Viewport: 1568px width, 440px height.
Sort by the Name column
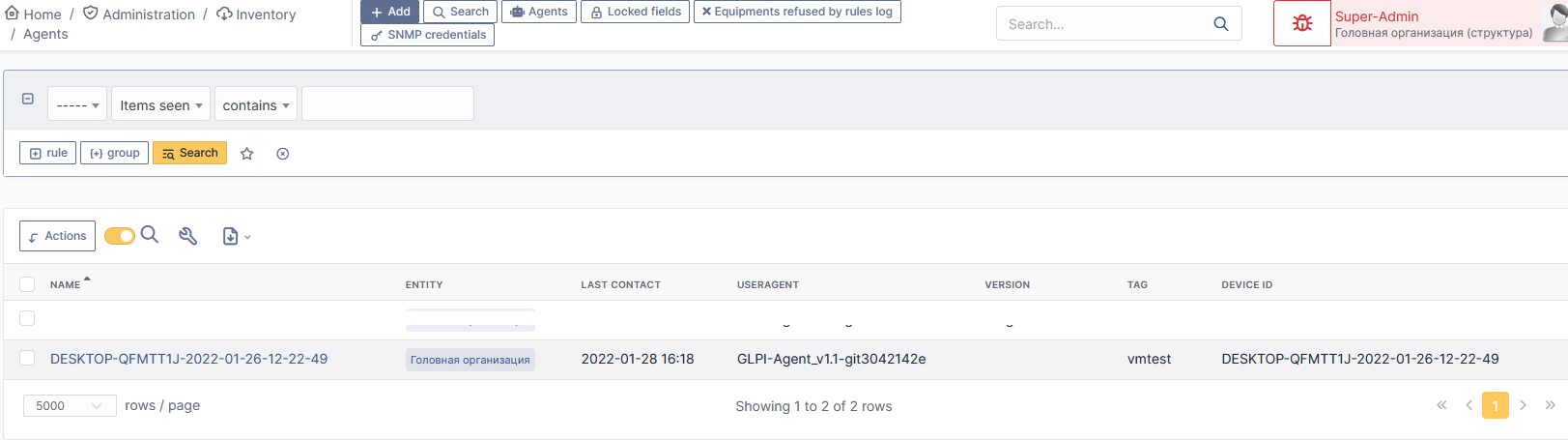[66, 284]
